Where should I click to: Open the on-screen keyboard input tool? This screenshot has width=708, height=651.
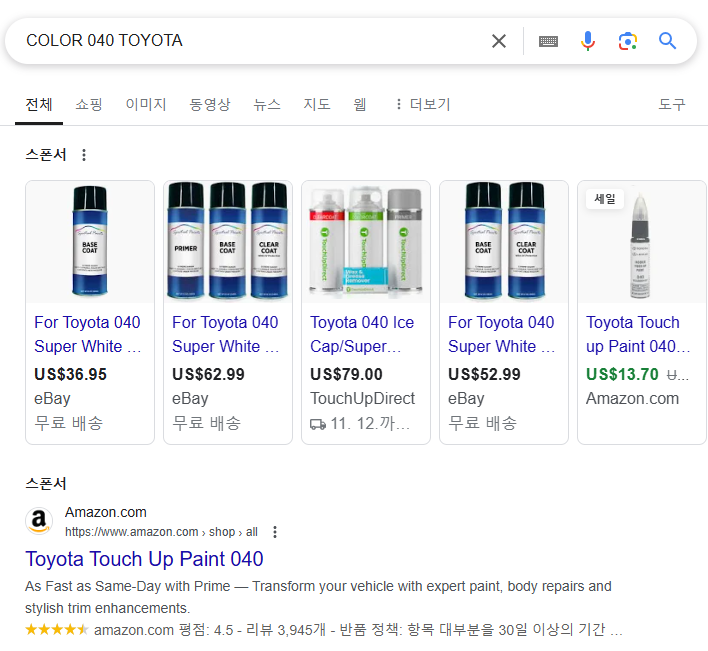point(548,42)
